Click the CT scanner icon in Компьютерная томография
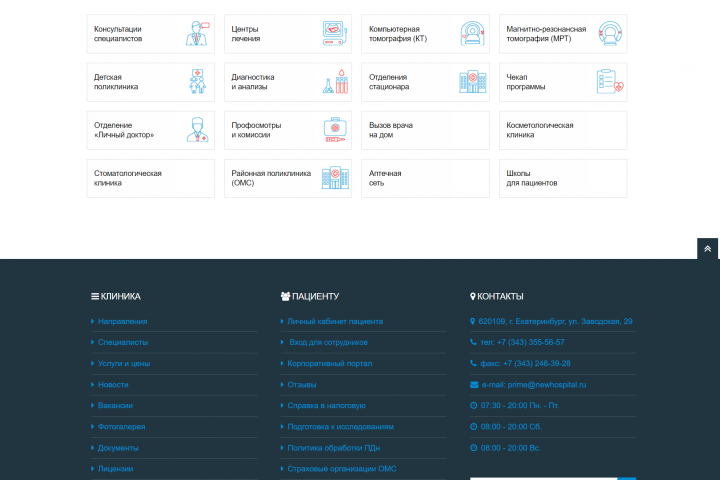The height and width of the screenshot is (480, 720). 472,33
